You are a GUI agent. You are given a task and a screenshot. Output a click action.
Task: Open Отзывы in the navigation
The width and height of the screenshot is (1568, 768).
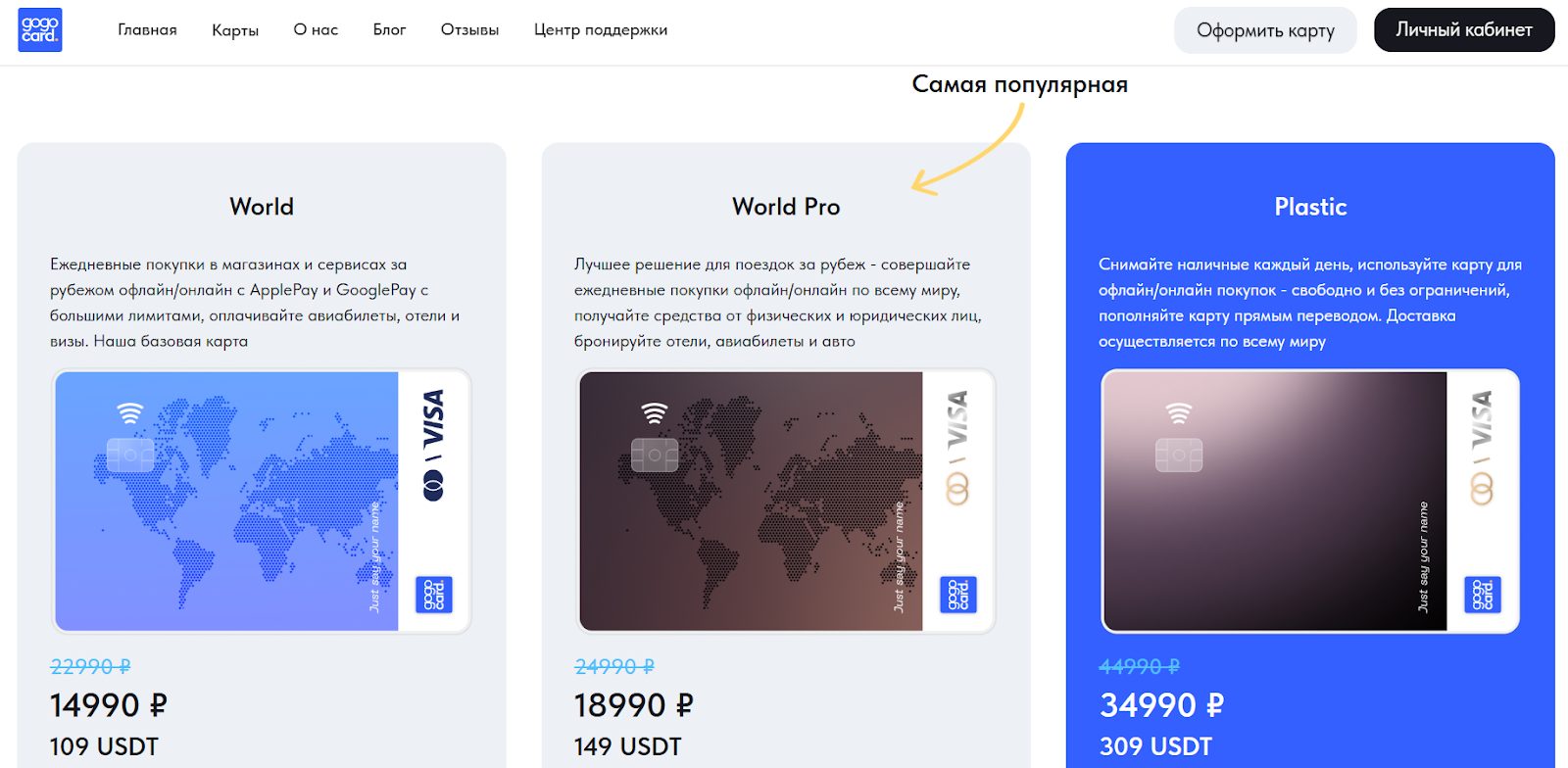(x=469, y=29)
